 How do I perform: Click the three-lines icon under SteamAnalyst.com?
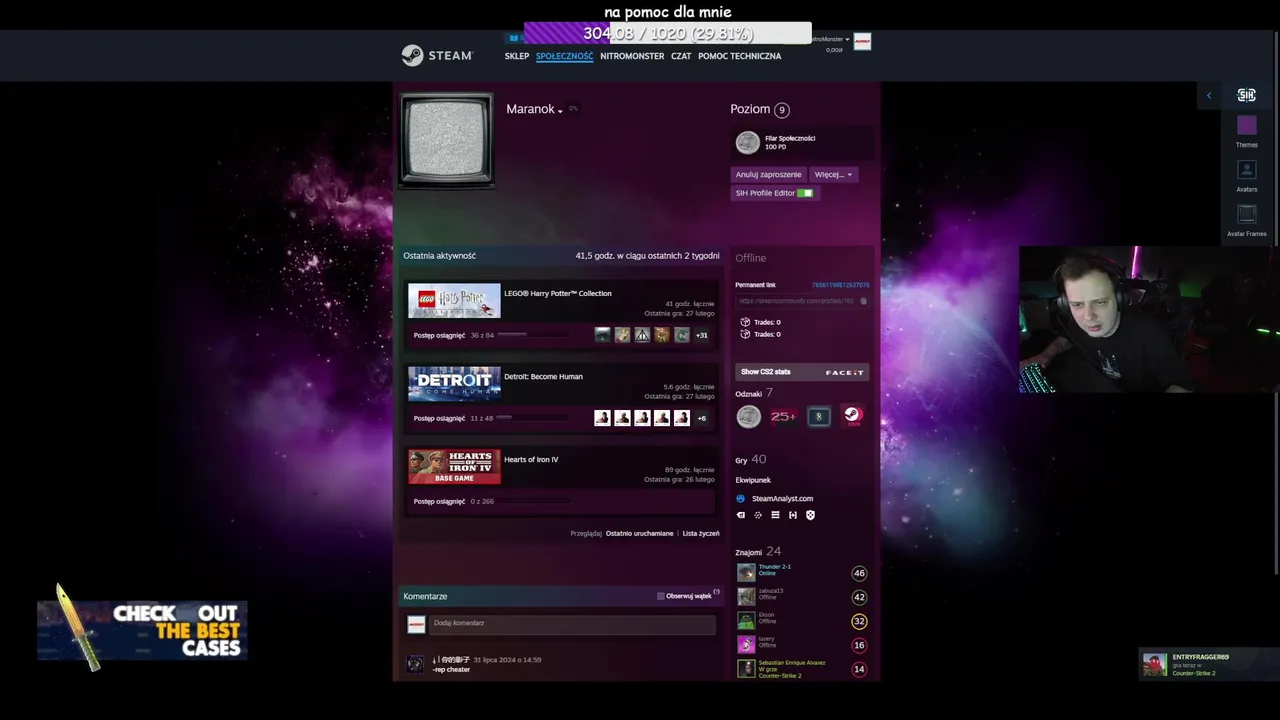775,515
